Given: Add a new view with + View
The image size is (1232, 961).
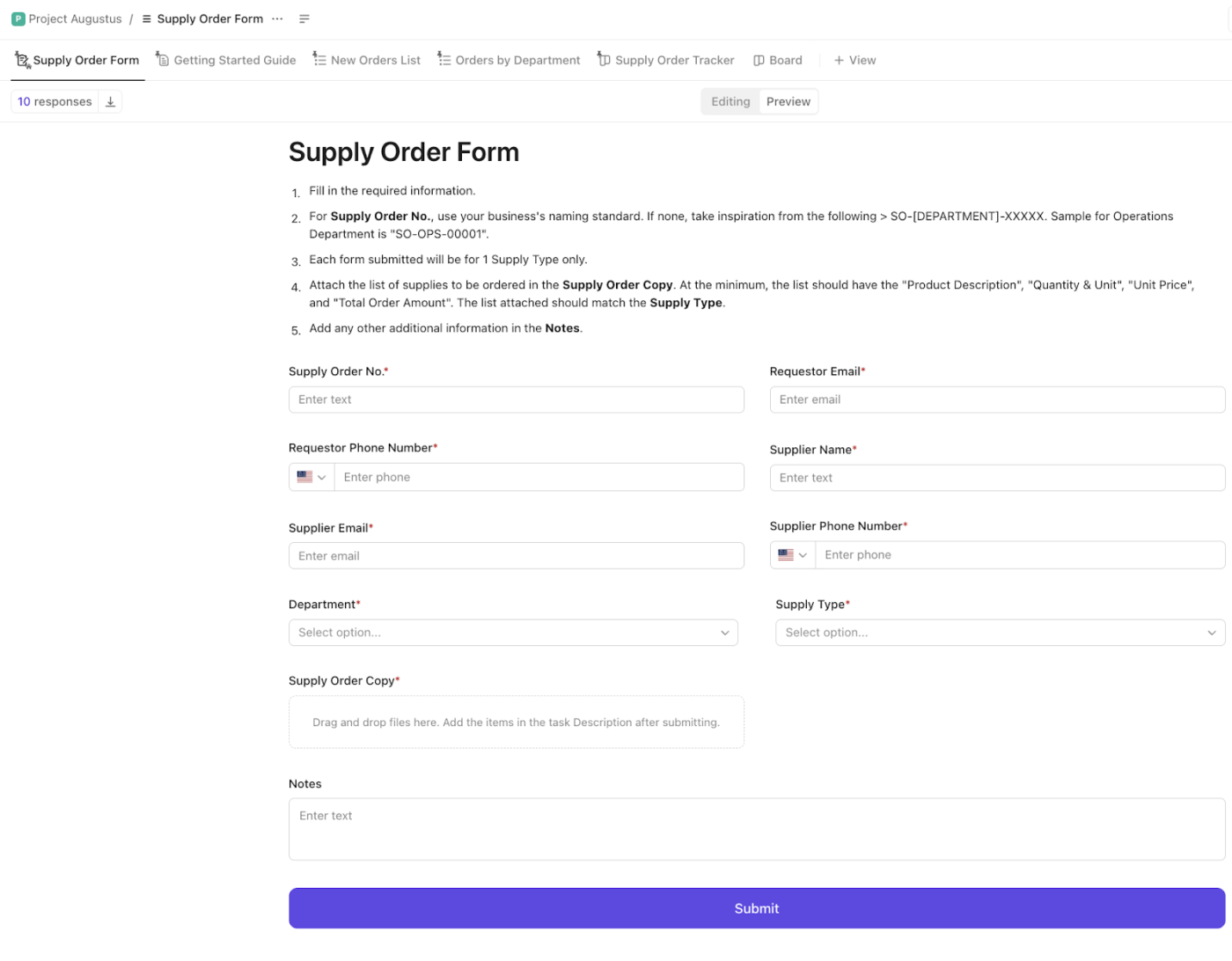Looking at the screenshot, I should pos(854,59).
